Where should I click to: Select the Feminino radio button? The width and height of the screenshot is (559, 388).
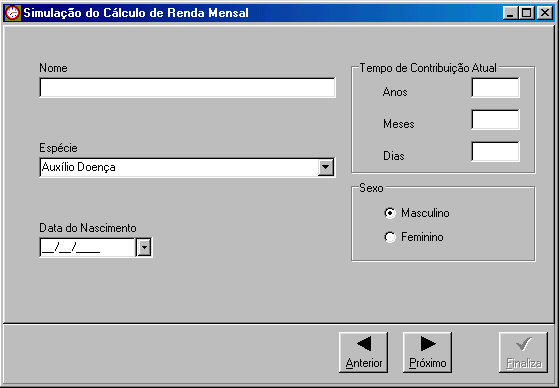click(390, 237)
